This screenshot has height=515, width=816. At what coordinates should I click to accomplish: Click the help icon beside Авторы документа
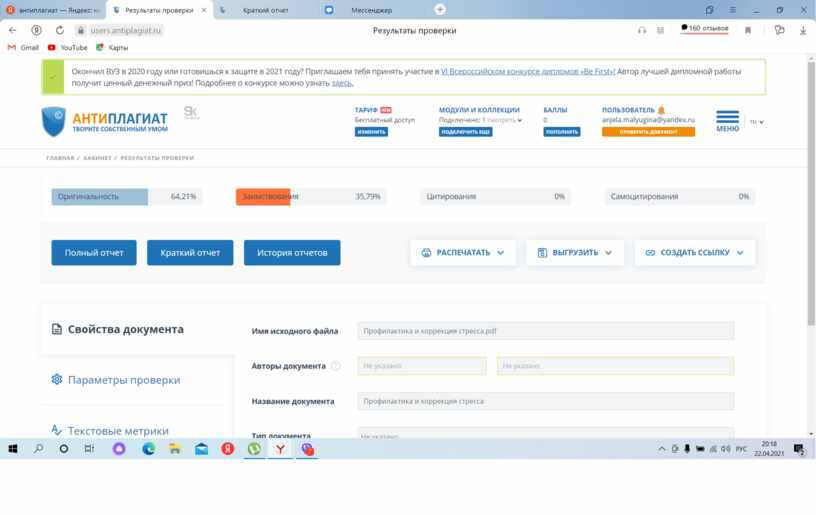(335, 366)
